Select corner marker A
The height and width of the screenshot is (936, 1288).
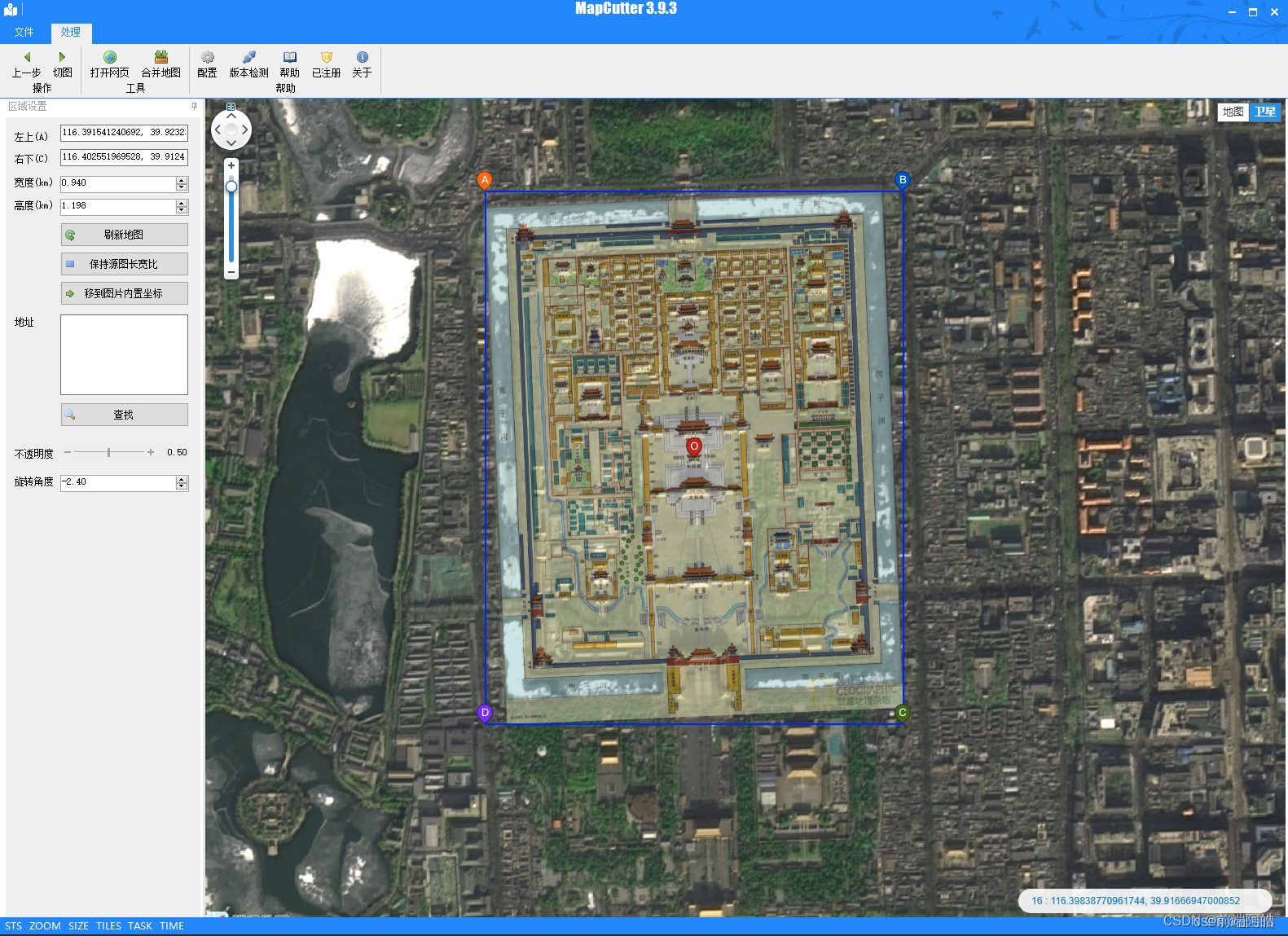pos(485,180)
